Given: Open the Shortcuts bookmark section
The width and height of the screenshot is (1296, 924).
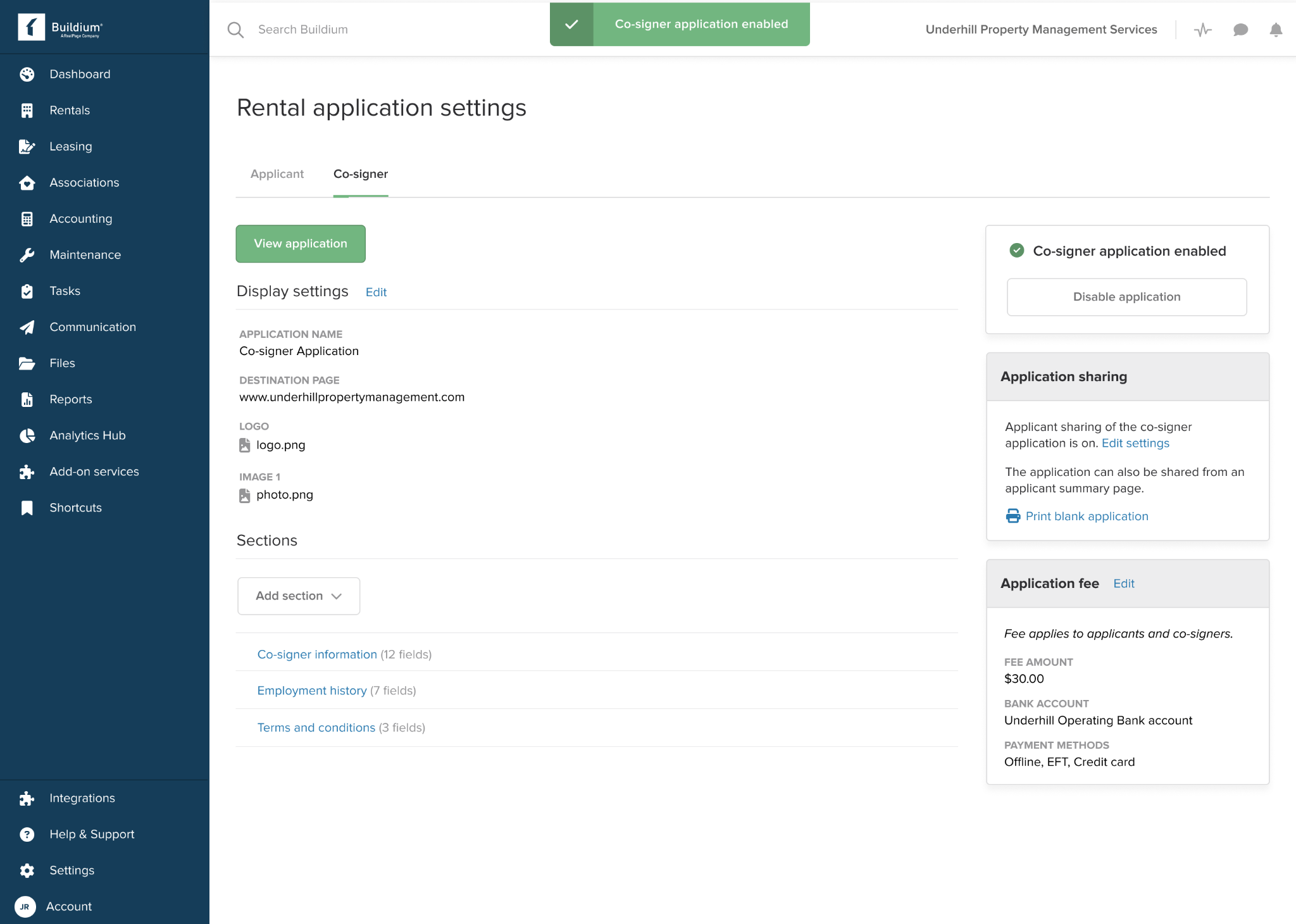Looking at the screenshot, I should click(x=75, y=507).
